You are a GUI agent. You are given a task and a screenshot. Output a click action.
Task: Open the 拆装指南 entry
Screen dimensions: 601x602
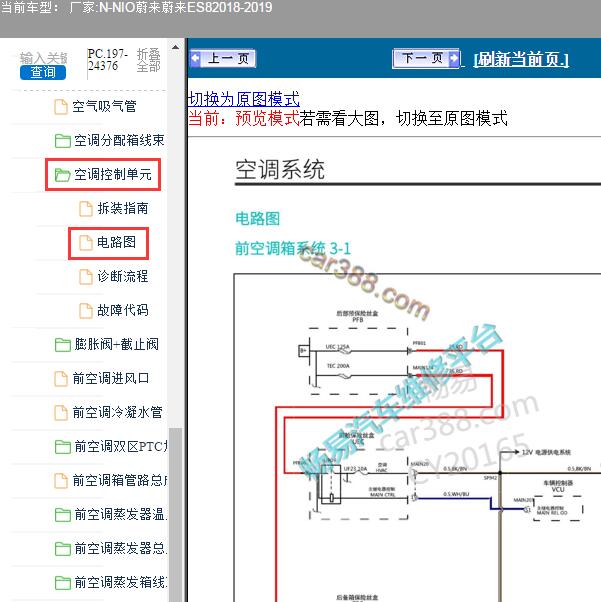123,208
